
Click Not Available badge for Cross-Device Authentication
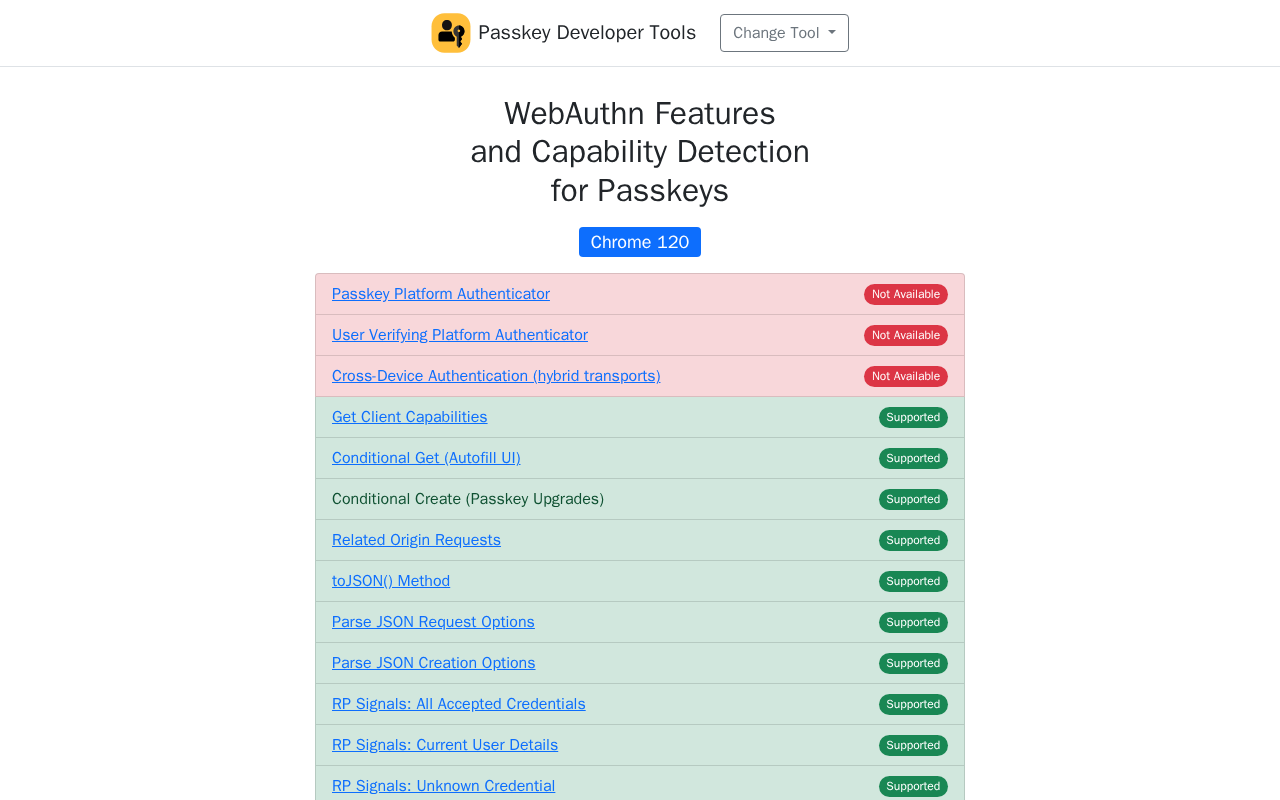[x=906, y=376]
